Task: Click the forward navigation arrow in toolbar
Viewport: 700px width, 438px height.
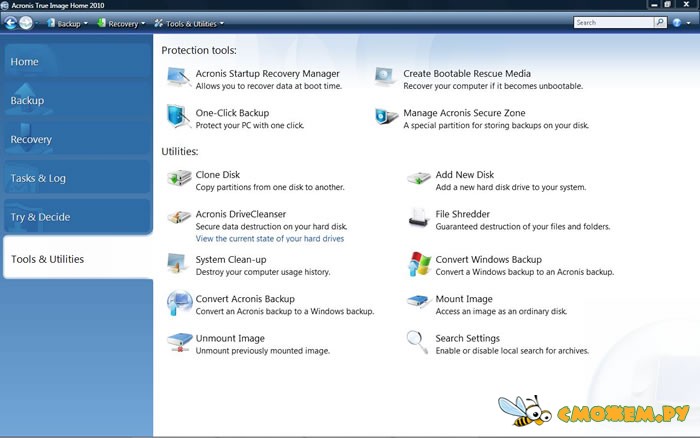Action: pos(26,23)
